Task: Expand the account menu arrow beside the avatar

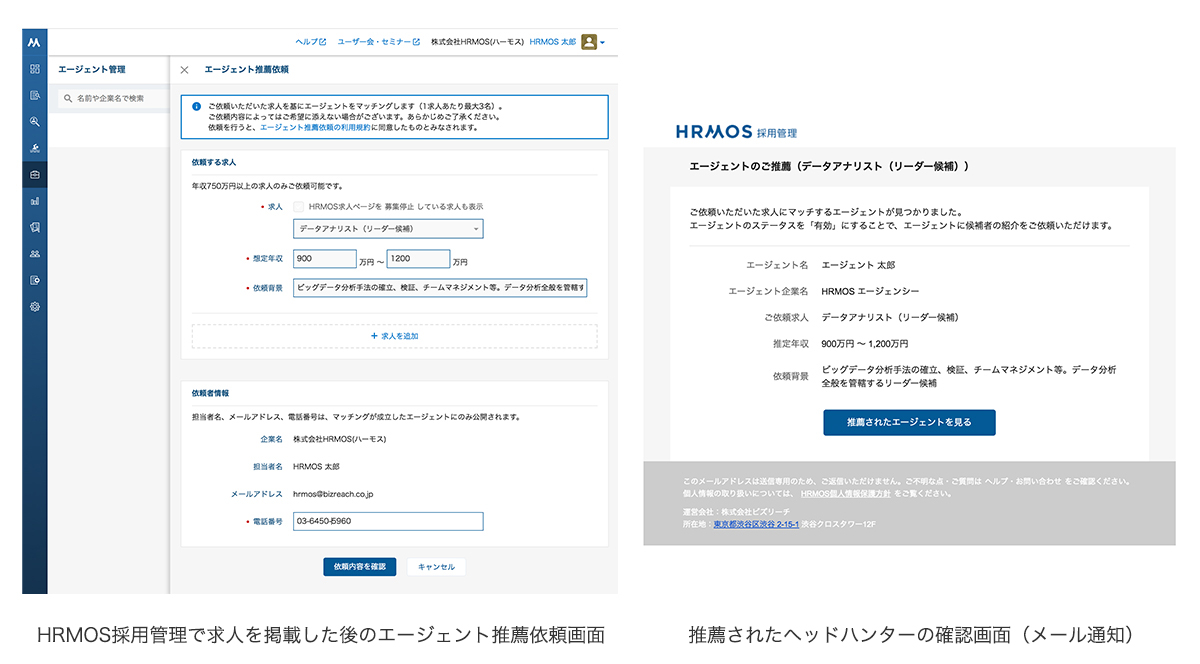Action: pyautogui.click(x=603, y=43)
